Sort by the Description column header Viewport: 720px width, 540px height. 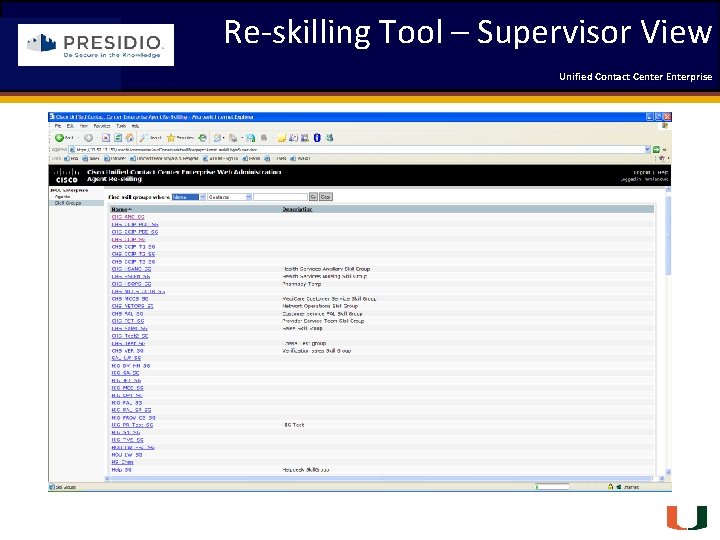297,209
